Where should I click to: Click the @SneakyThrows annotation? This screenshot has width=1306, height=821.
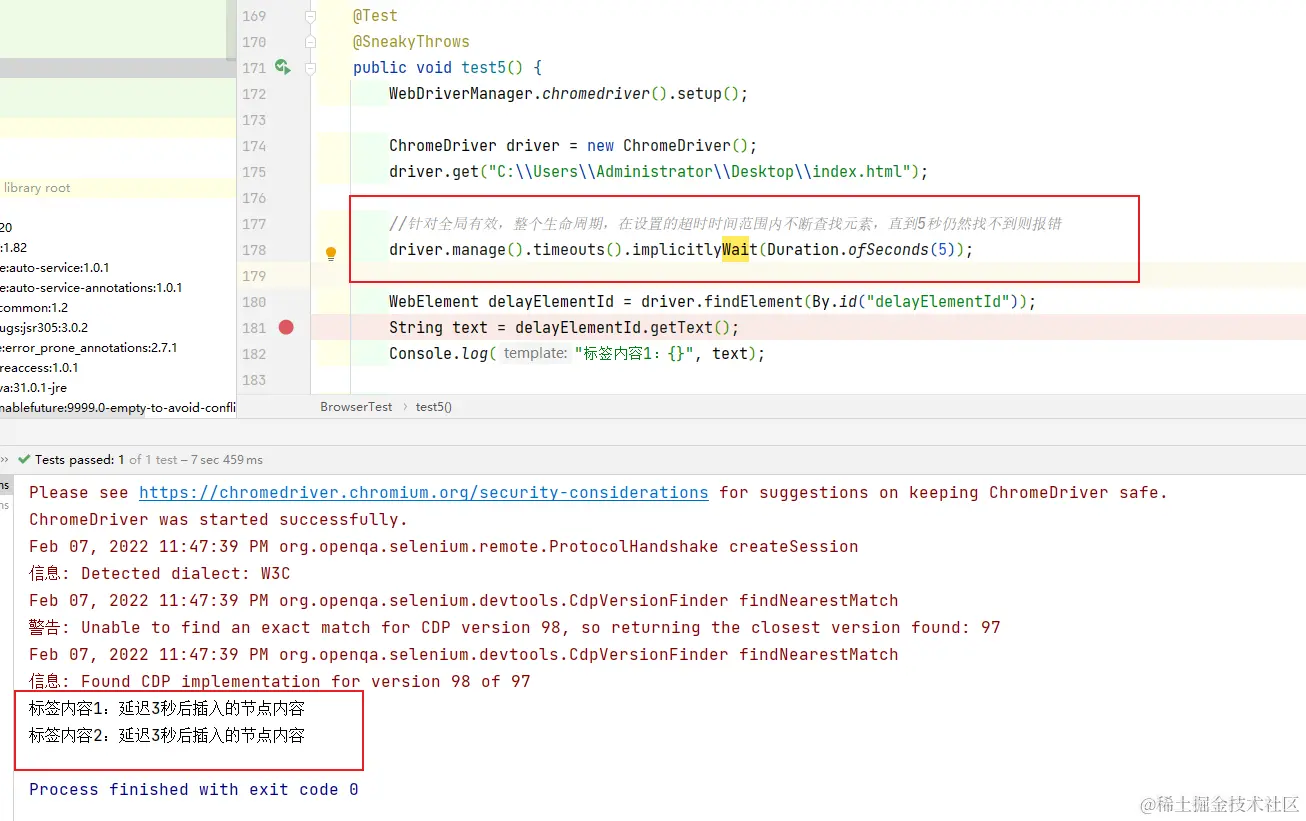tap(411, 42)
